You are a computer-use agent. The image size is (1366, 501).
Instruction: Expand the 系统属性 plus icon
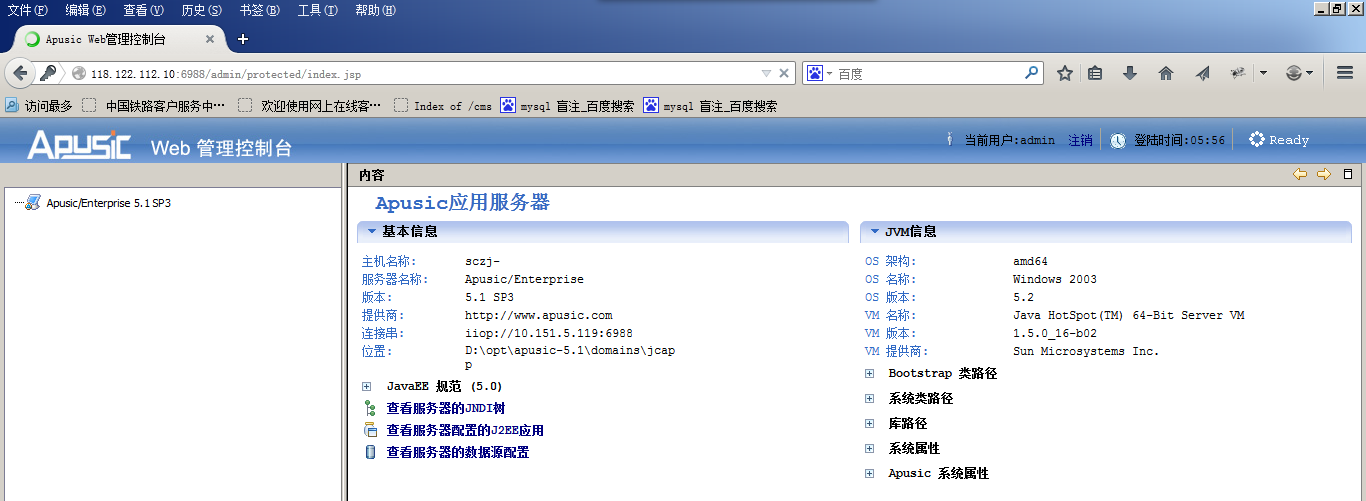point(870,448)
